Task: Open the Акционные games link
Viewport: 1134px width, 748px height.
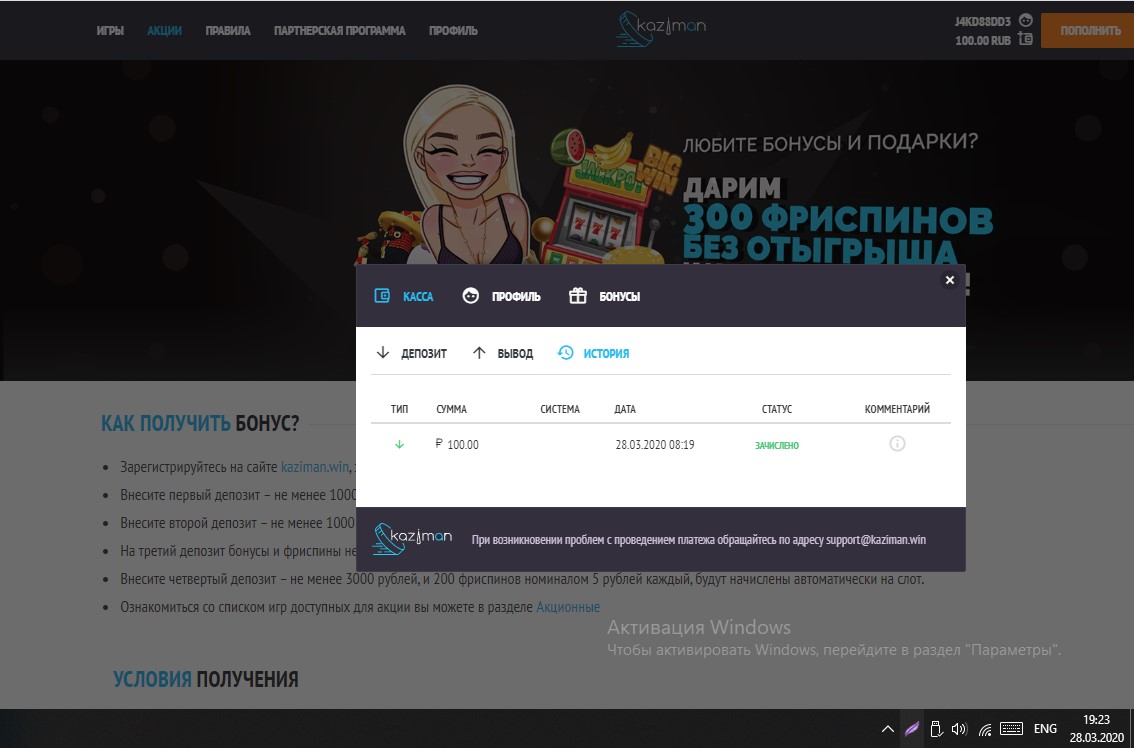Action: pos(568,607)
